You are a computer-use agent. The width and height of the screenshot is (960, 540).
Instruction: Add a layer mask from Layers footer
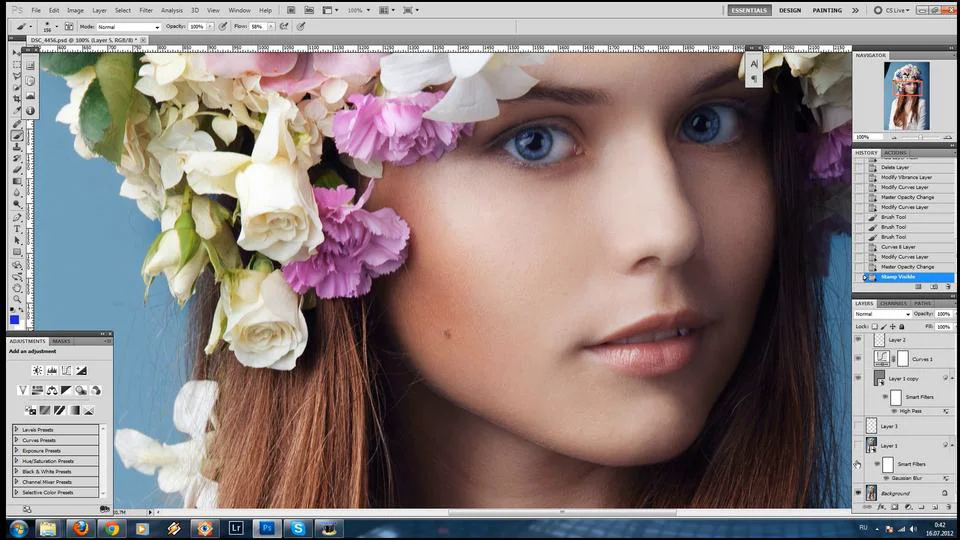coord(894,507)
